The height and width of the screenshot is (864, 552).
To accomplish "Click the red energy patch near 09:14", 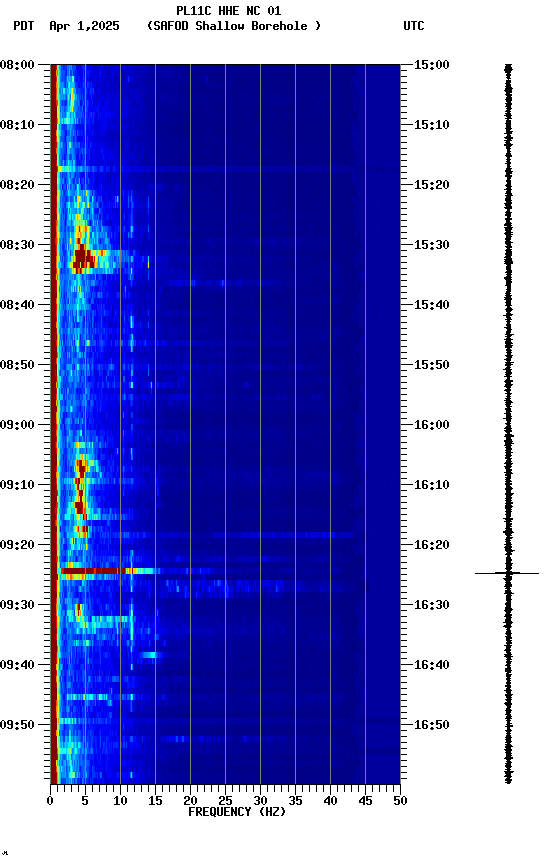I will coord(79,506).
